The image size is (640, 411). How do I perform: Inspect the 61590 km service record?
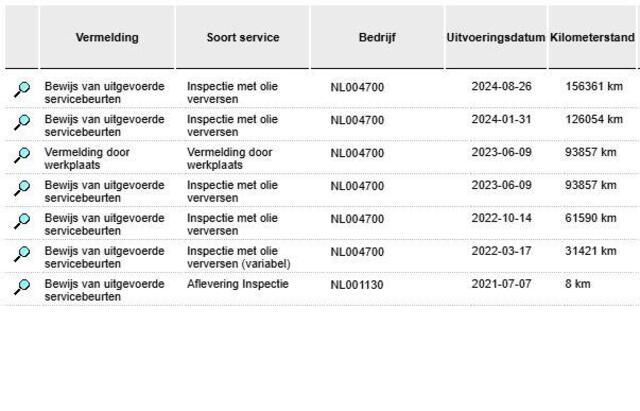point(21,222)
